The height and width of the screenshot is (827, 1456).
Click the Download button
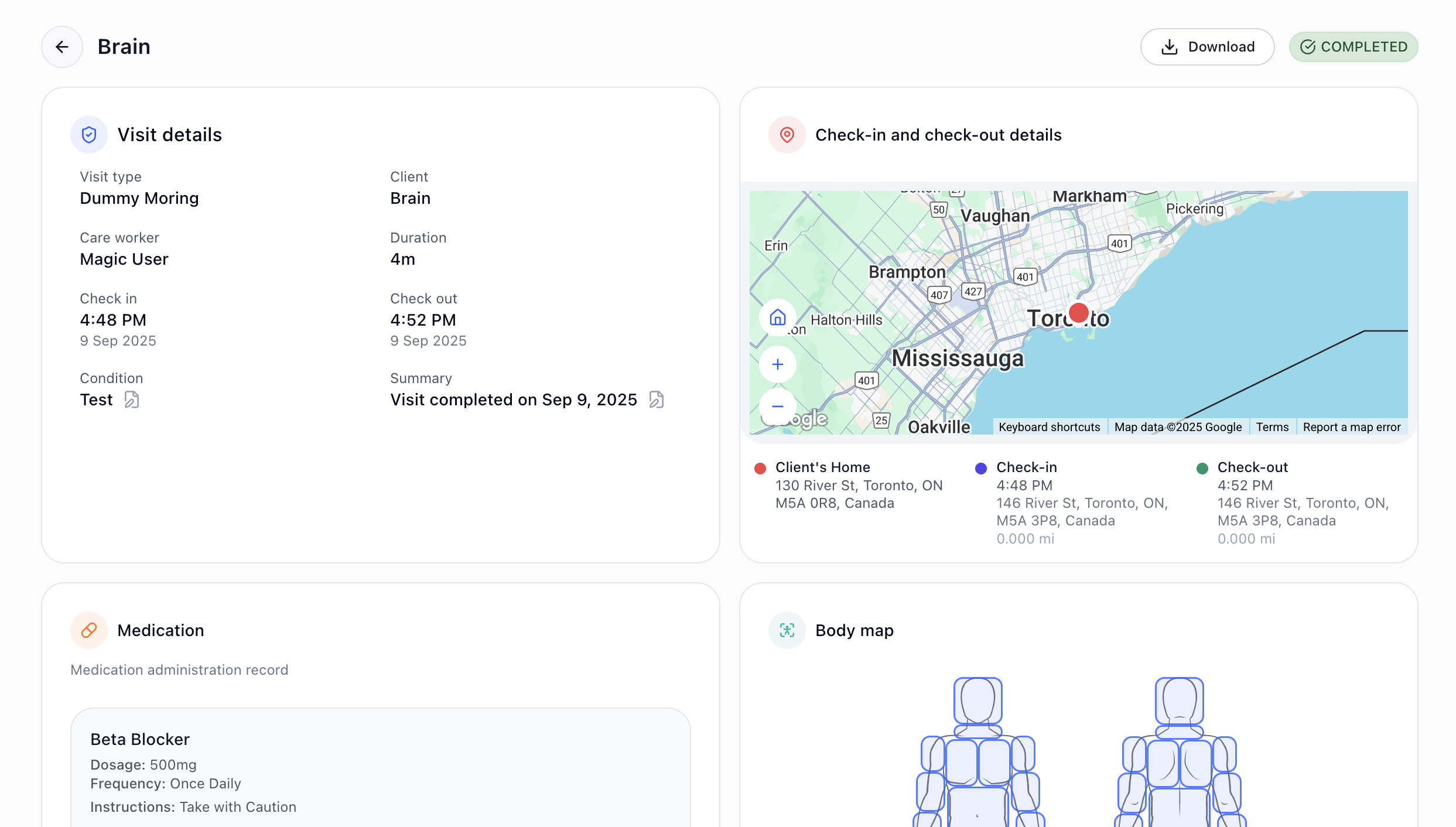pyautogui.click(x=1207, y=46)
